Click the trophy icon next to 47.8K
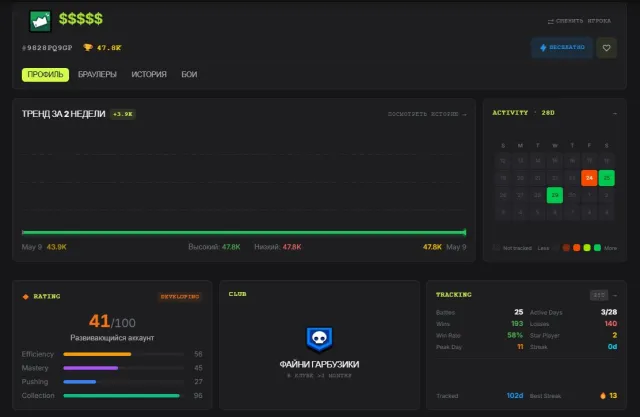Screen dimensions: 640x417 click(x=88, y=47)
